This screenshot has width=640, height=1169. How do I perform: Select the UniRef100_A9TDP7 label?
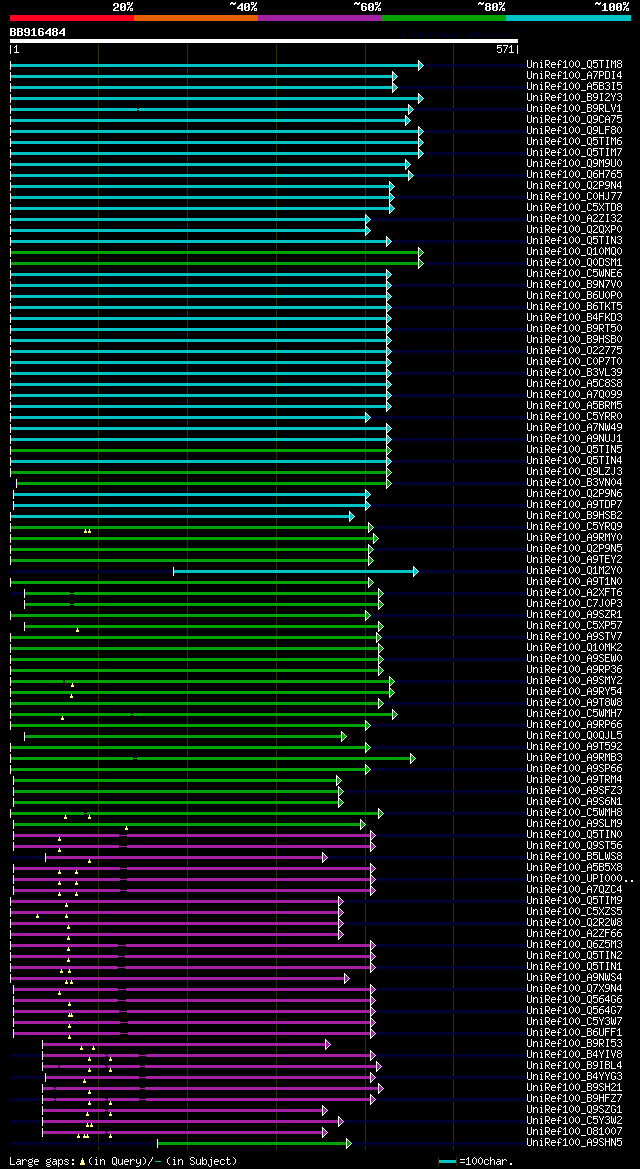(574, 505)
